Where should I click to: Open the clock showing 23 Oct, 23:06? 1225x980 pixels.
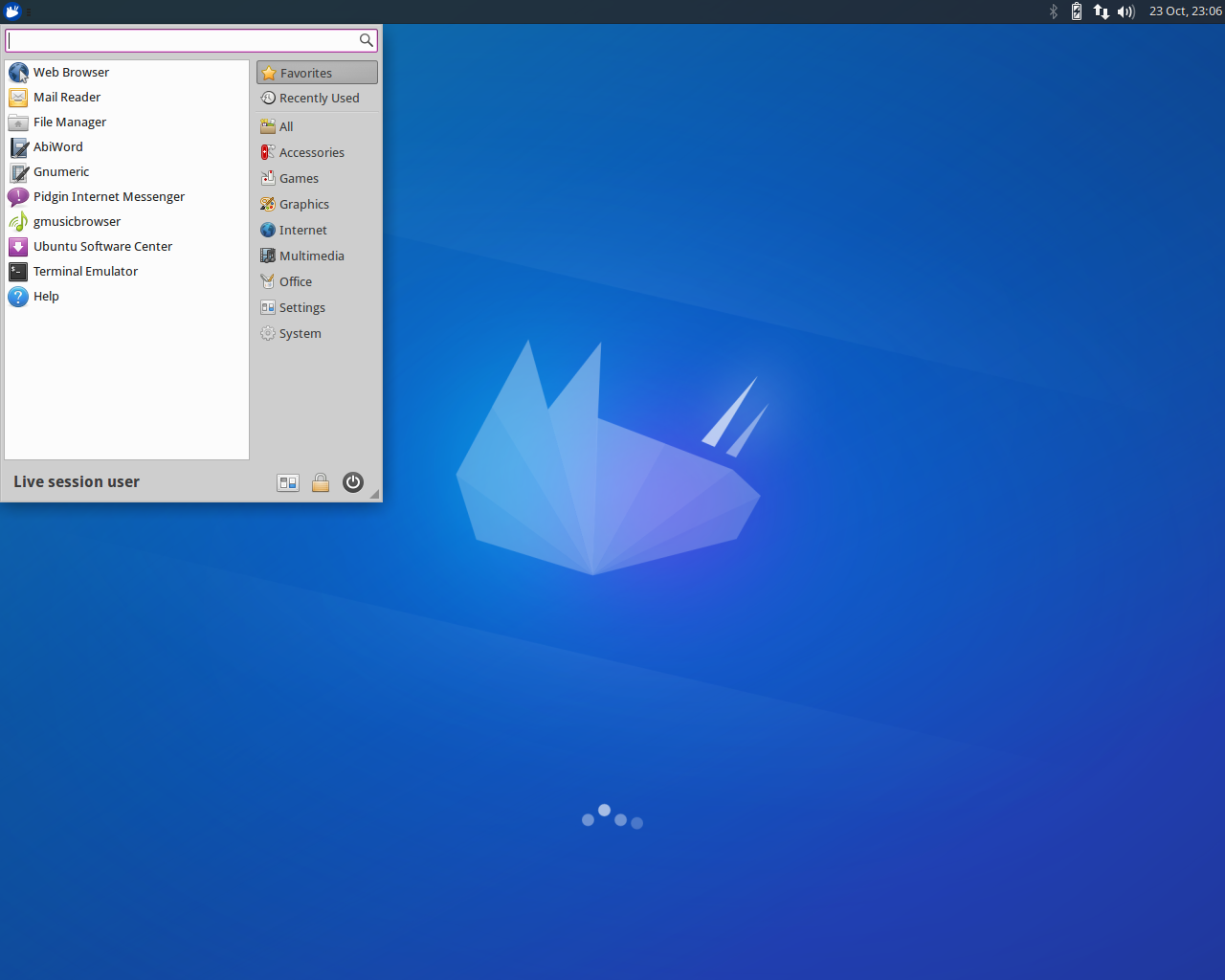click(x=1185, y=11)
